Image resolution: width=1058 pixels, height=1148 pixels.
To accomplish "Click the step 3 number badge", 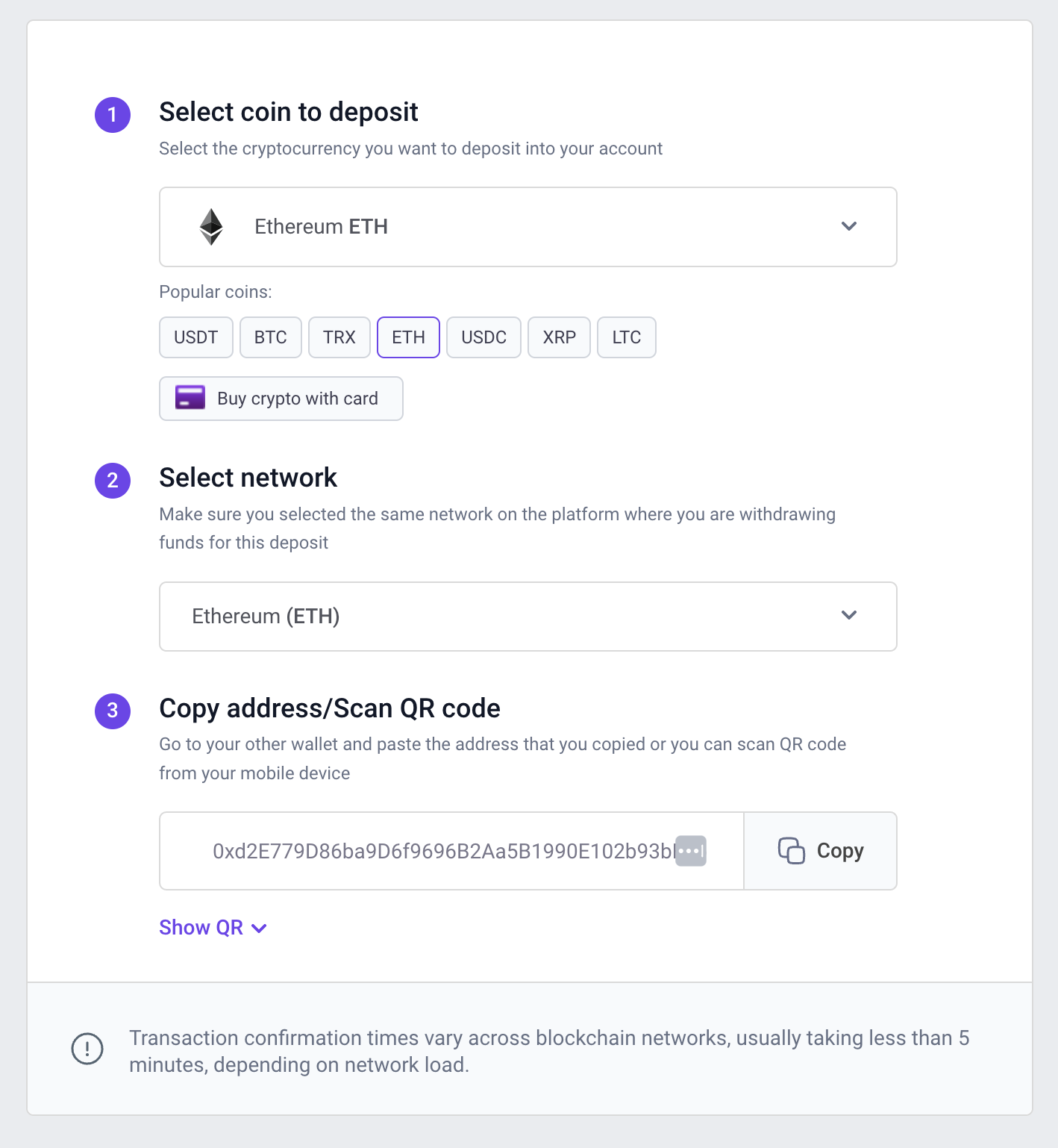I will (x=113, y=711).
